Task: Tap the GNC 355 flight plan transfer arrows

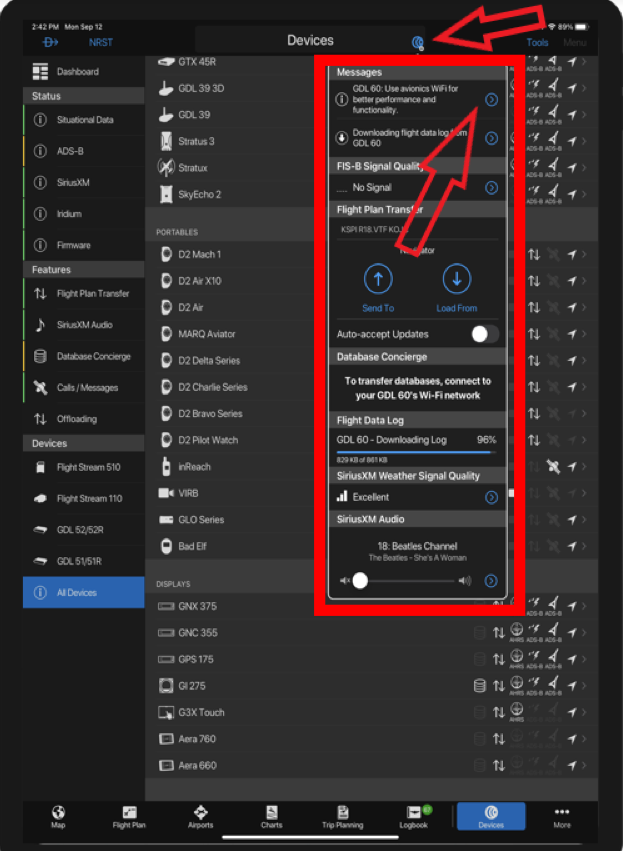Action: [499, 633]
